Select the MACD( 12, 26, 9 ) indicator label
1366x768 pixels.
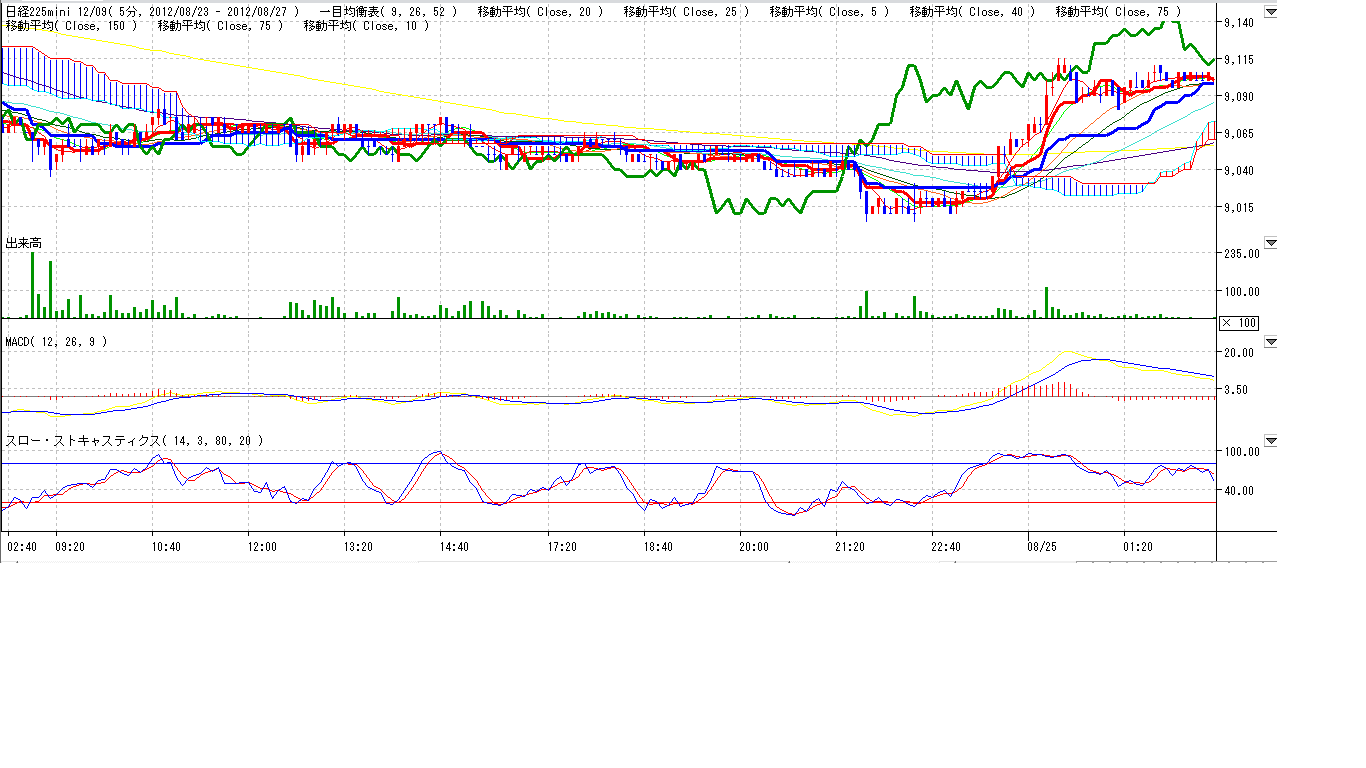click(x=57, y=342)
